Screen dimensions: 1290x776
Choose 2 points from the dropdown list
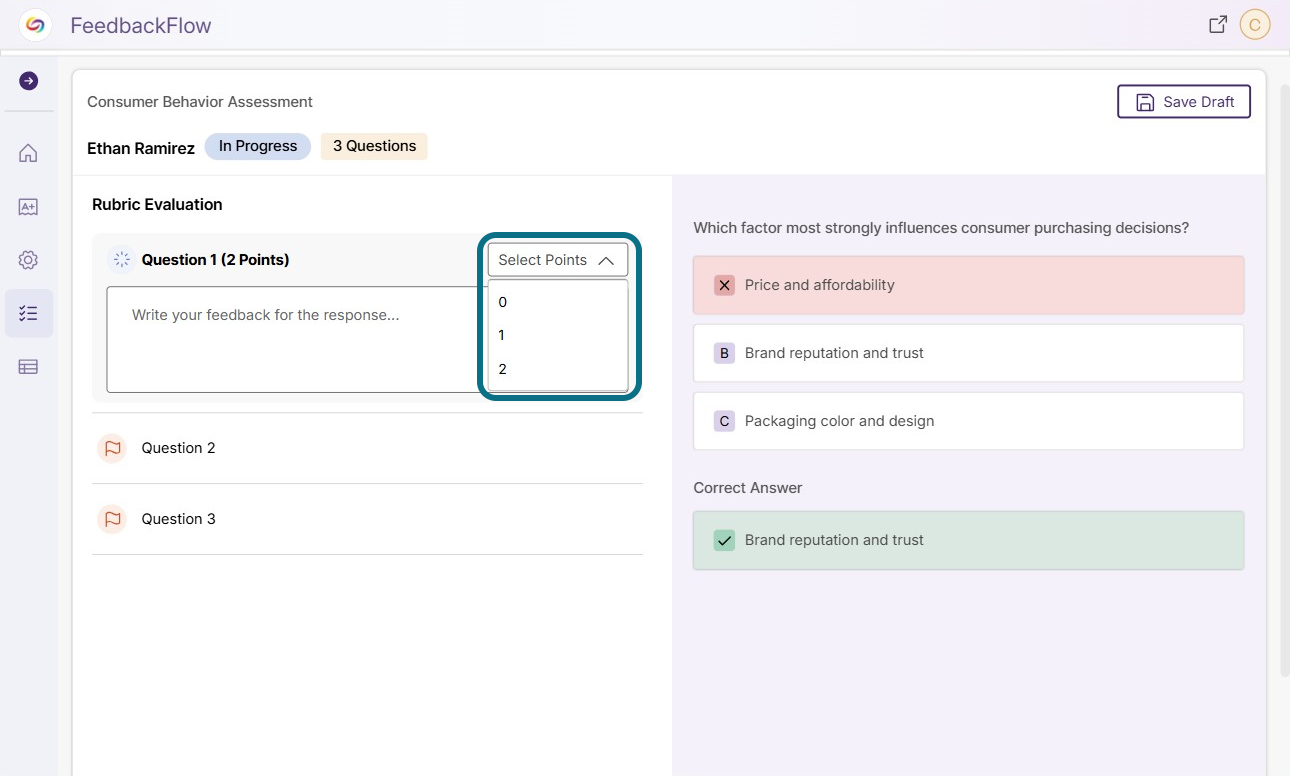[558, 369]
